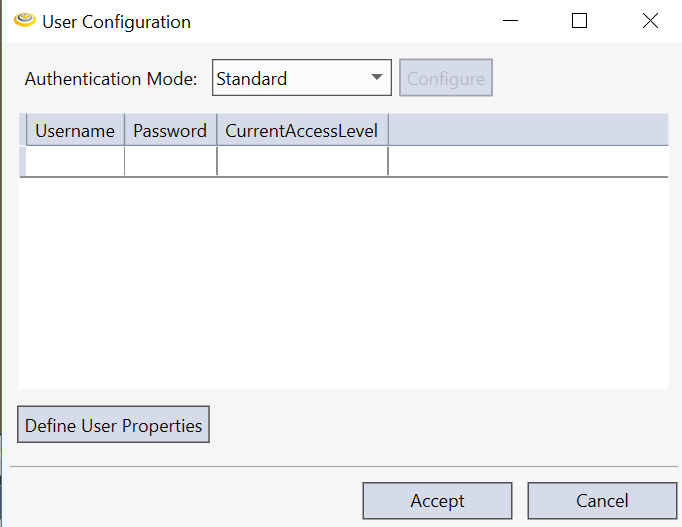Click the CurrentAccessLevel column header

301,131
